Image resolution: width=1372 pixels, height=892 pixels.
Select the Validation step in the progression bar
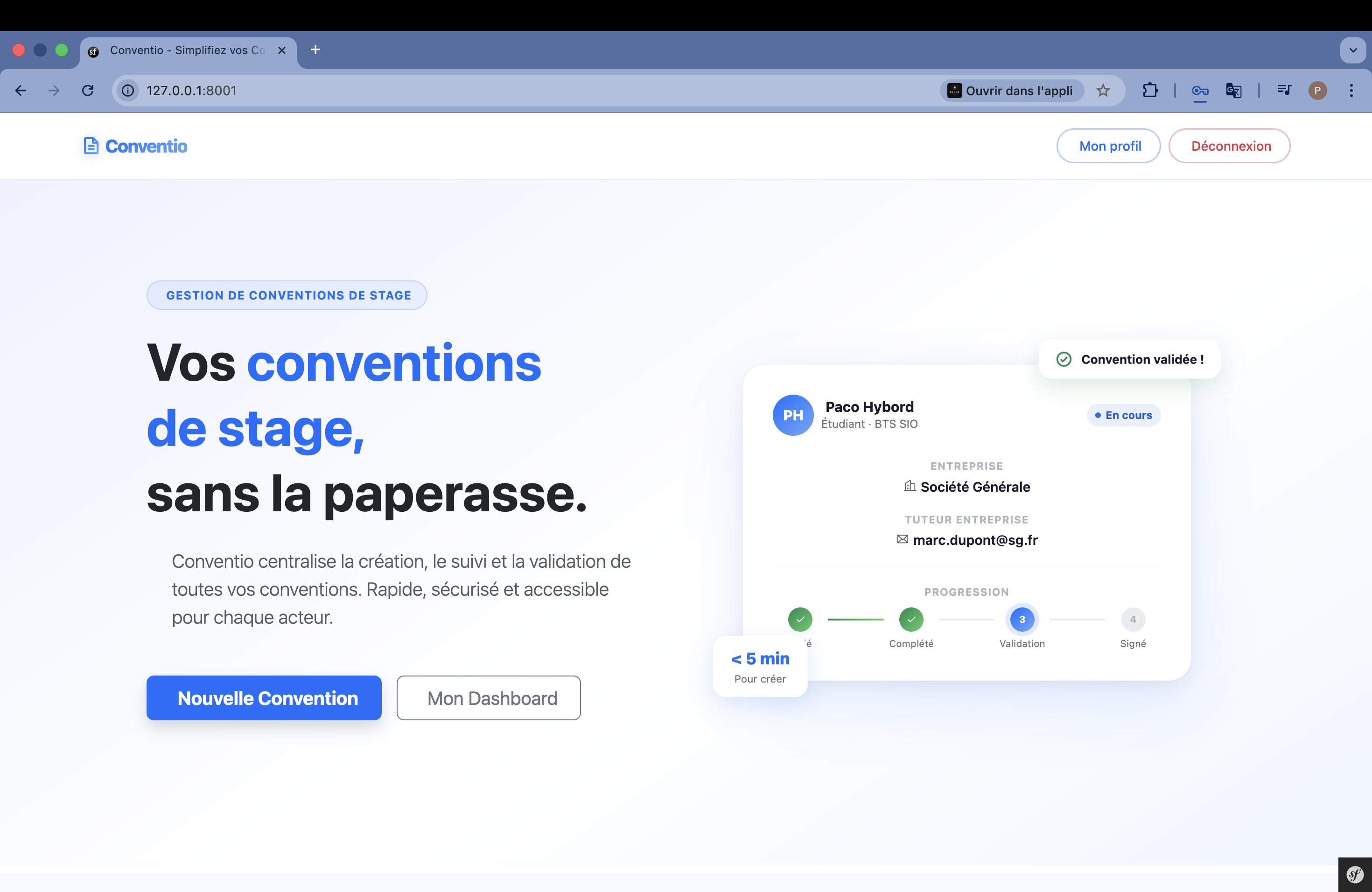click(x=1022, y=620)
